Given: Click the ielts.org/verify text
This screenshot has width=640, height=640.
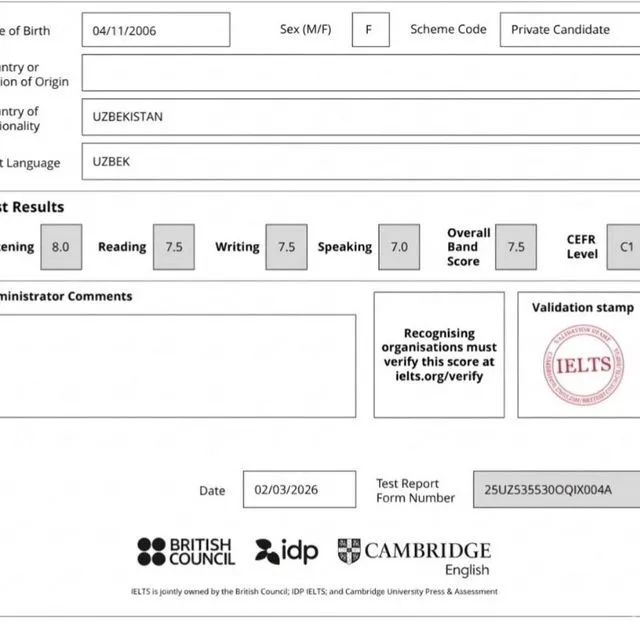Looking at the screenshot, I should (439, 376).
